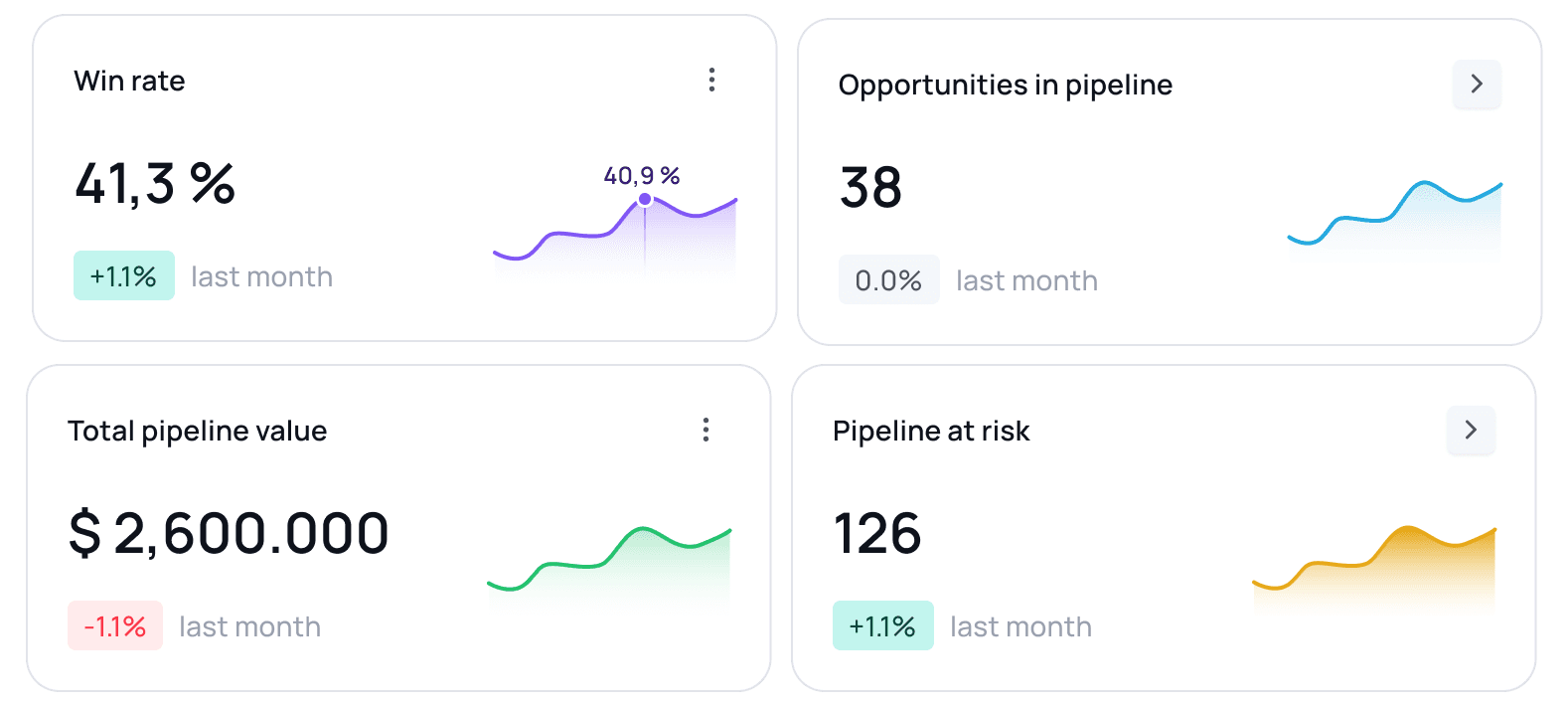Expand the Opportunities in pipeline chevron arrow
This screenshot has width=1568, height=706.
[x=1477, y=85]
